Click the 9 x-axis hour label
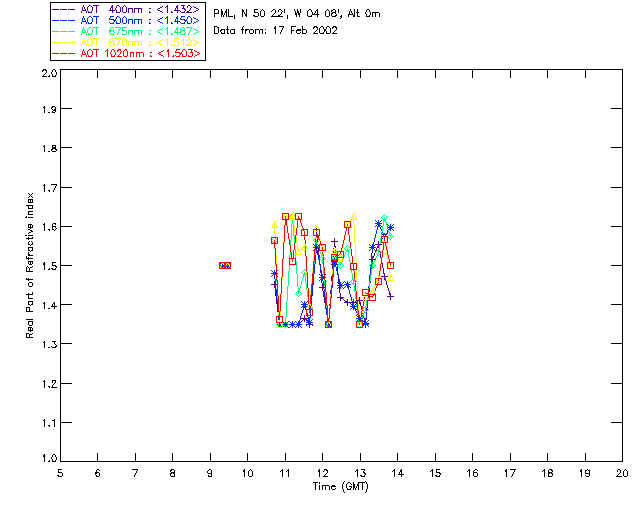Viewport: 640px width, 512px height. [x=210, y=473]
